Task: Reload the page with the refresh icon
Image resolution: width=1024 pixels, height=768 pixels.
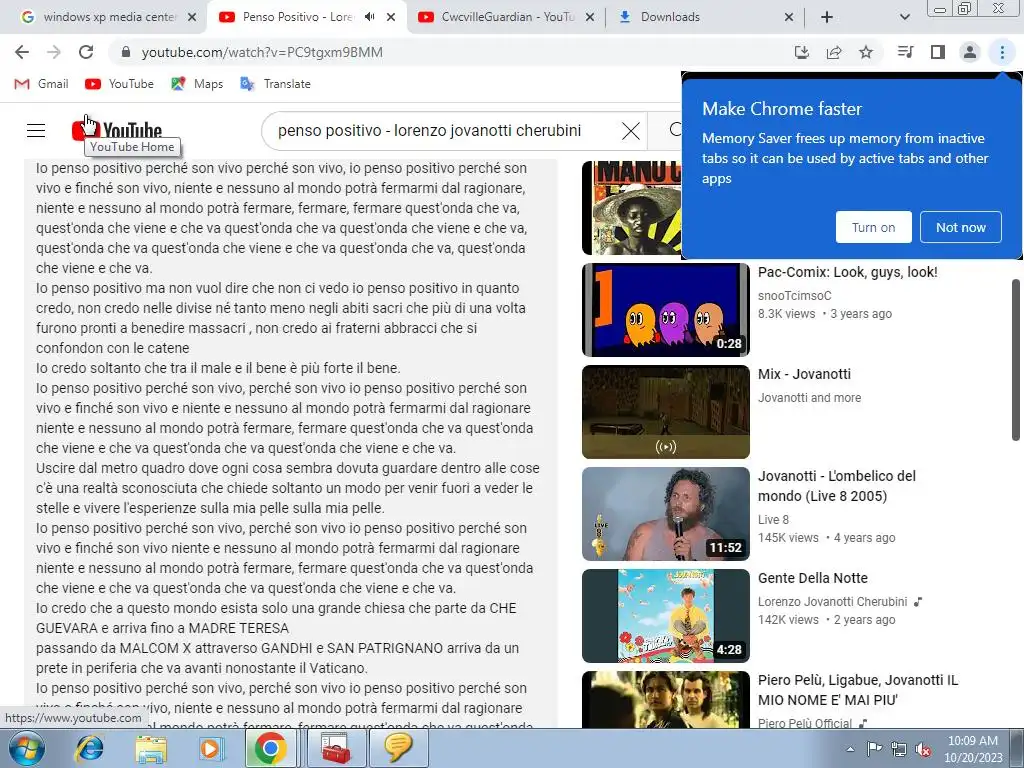Action: (86, 52)
